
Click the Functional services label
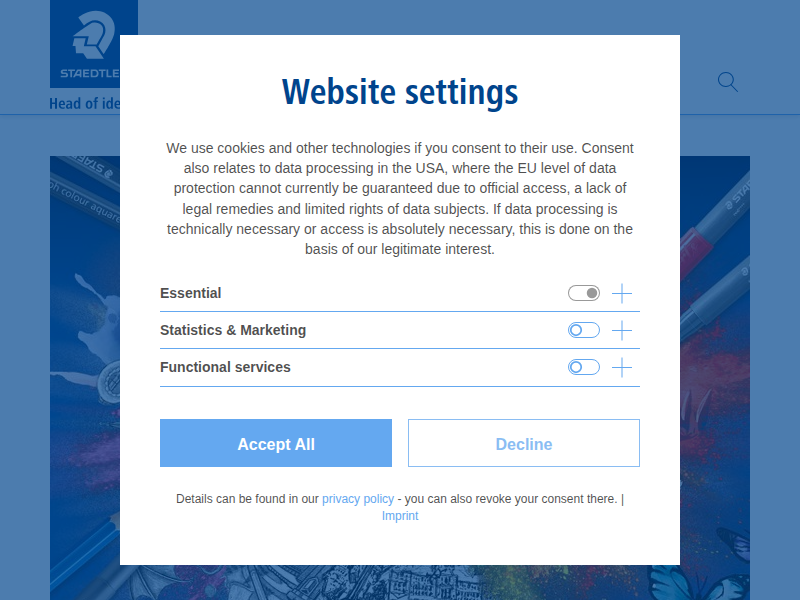tap(225, 367)
